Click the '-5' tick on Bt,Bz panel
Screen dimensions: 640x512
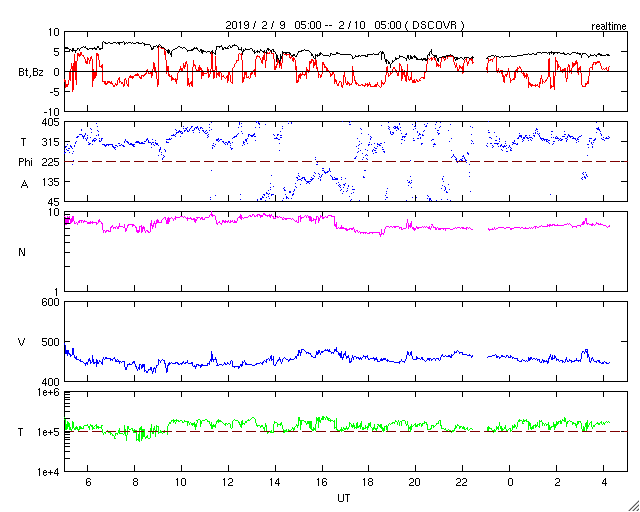point(54,92)
